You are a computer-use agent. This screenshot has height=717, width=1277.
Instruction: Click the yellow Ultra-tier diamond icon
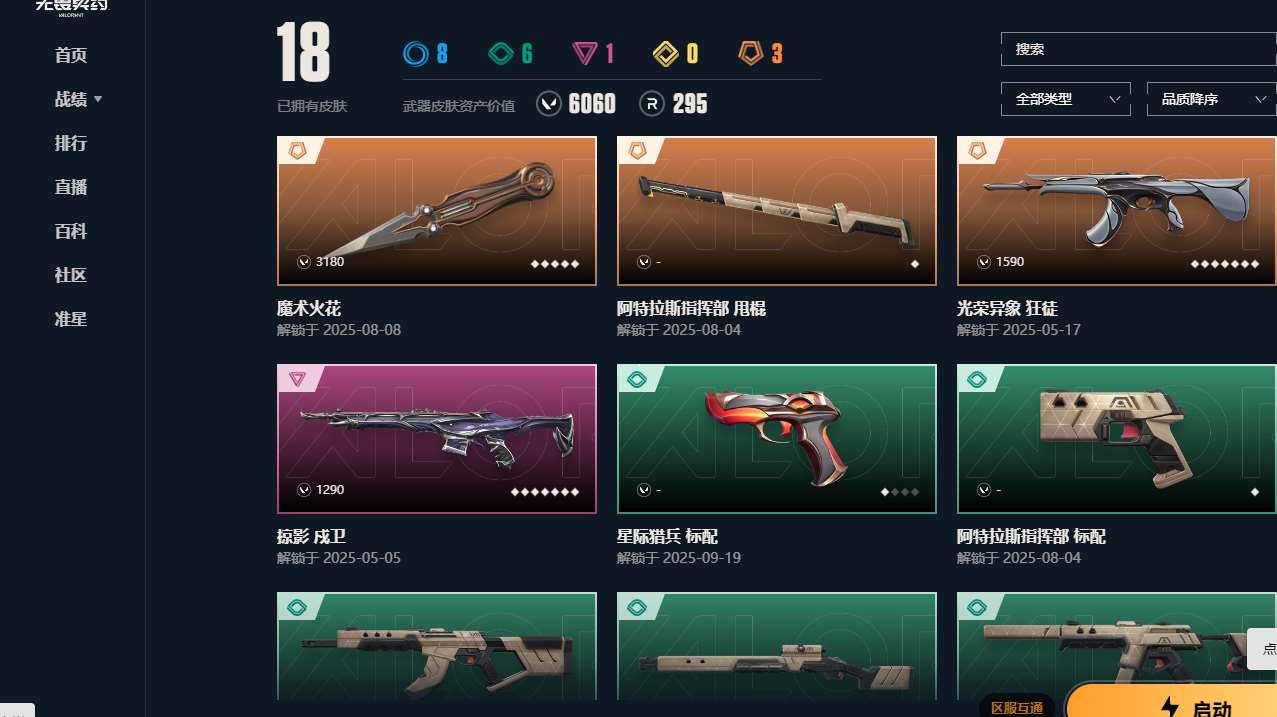click(x=666, y=54)
